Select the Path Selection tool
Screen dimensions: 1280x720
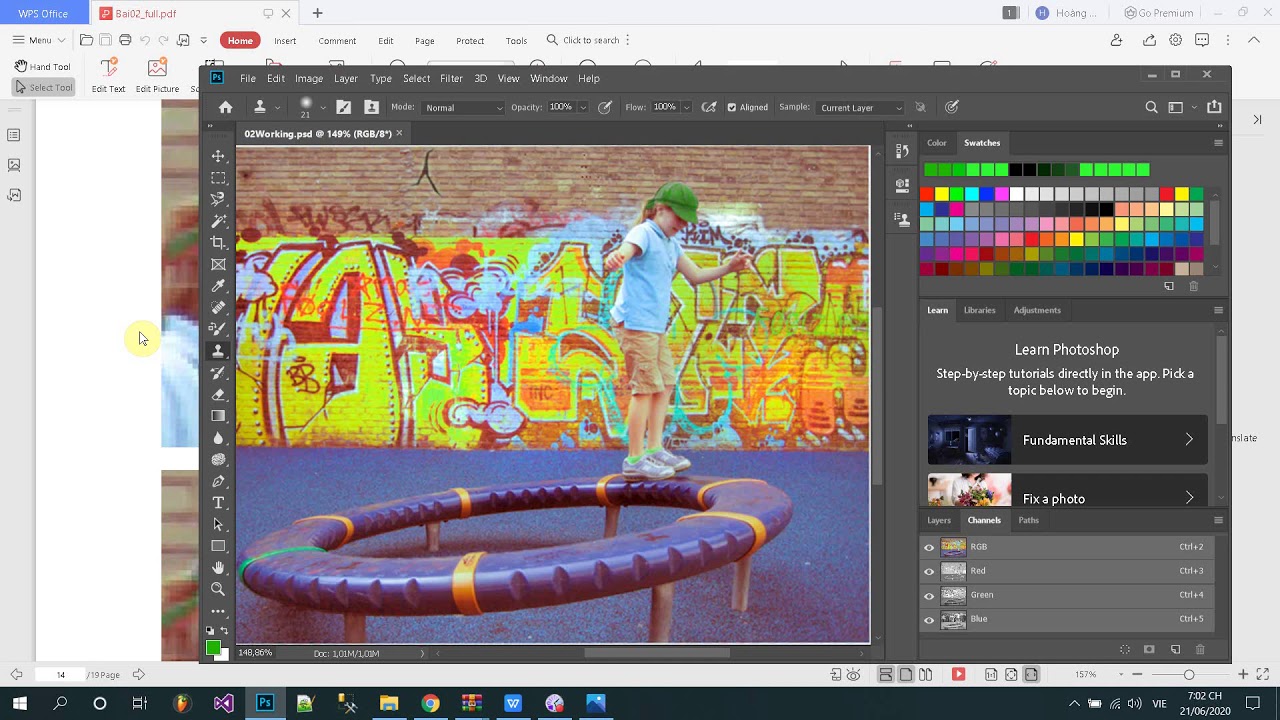coord(218,525)
